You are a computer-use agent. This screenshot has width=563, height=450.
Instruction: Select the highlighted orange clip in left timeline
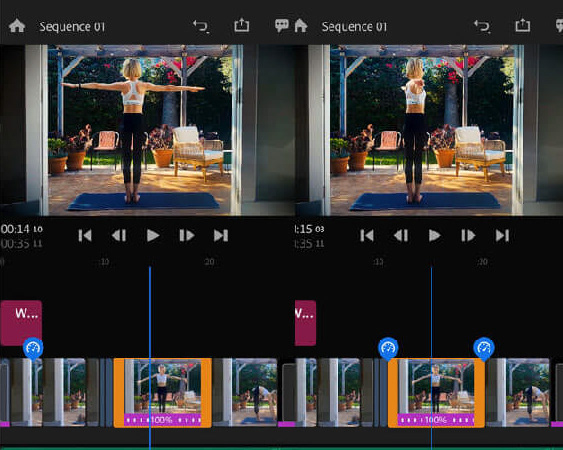[x=163, y=393]
